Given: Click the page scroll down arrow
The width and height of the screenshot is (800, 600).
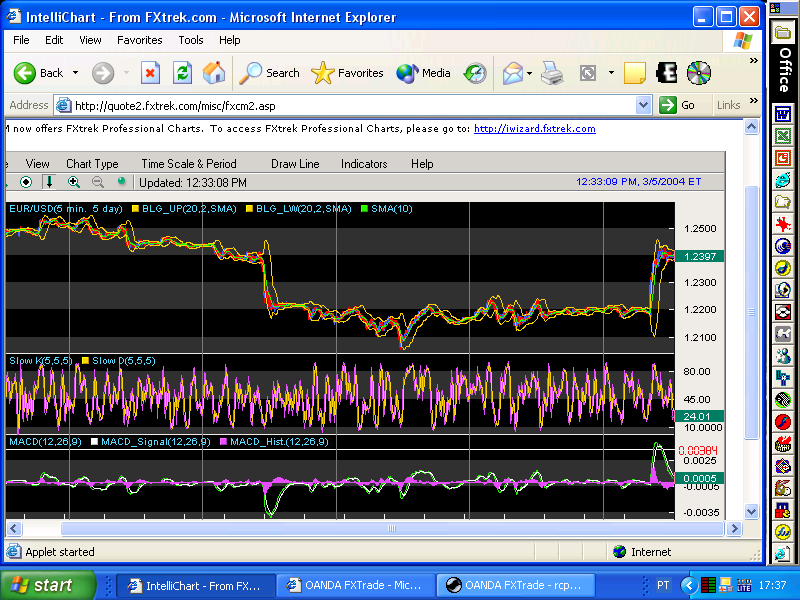Looking at the screenshot, I should point(752,511).
